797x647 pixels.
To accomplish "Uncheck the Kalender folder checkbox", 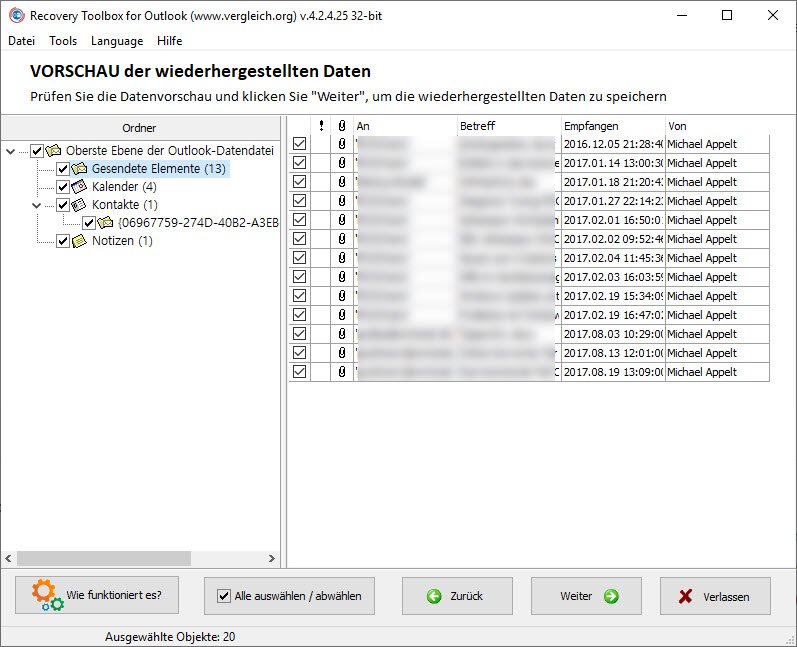I will point(63,187).
